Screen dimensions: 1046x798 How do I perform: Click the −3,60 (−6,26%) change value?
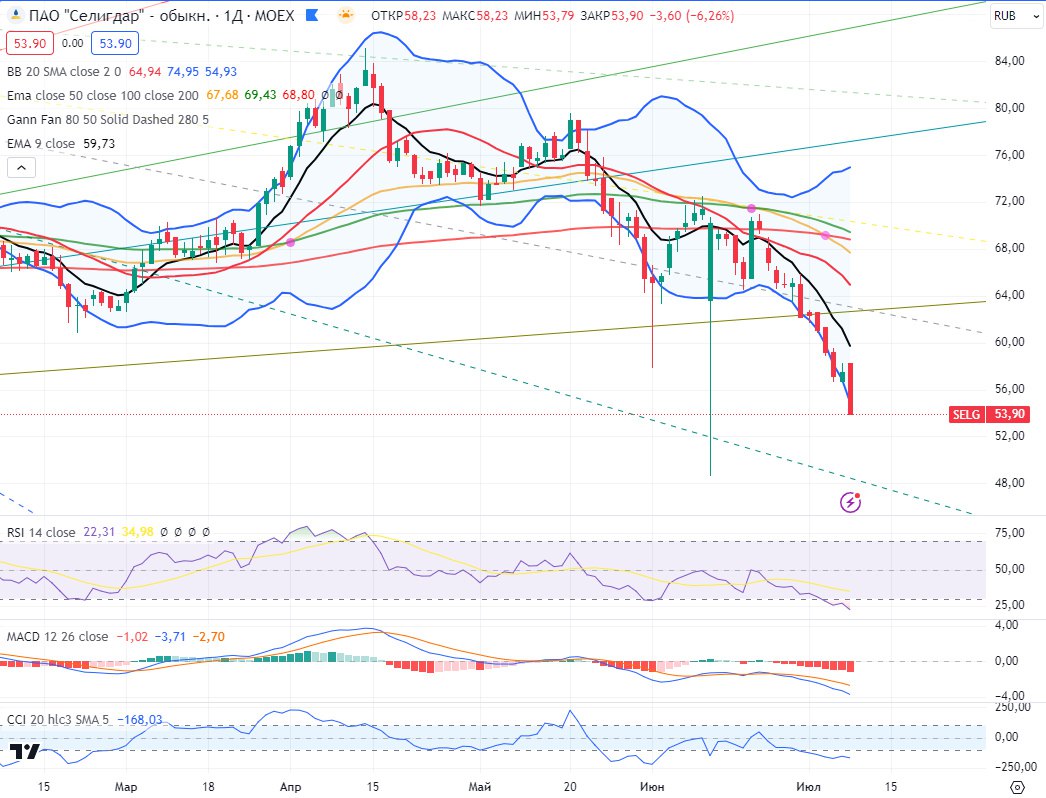(x=691, y=15)
